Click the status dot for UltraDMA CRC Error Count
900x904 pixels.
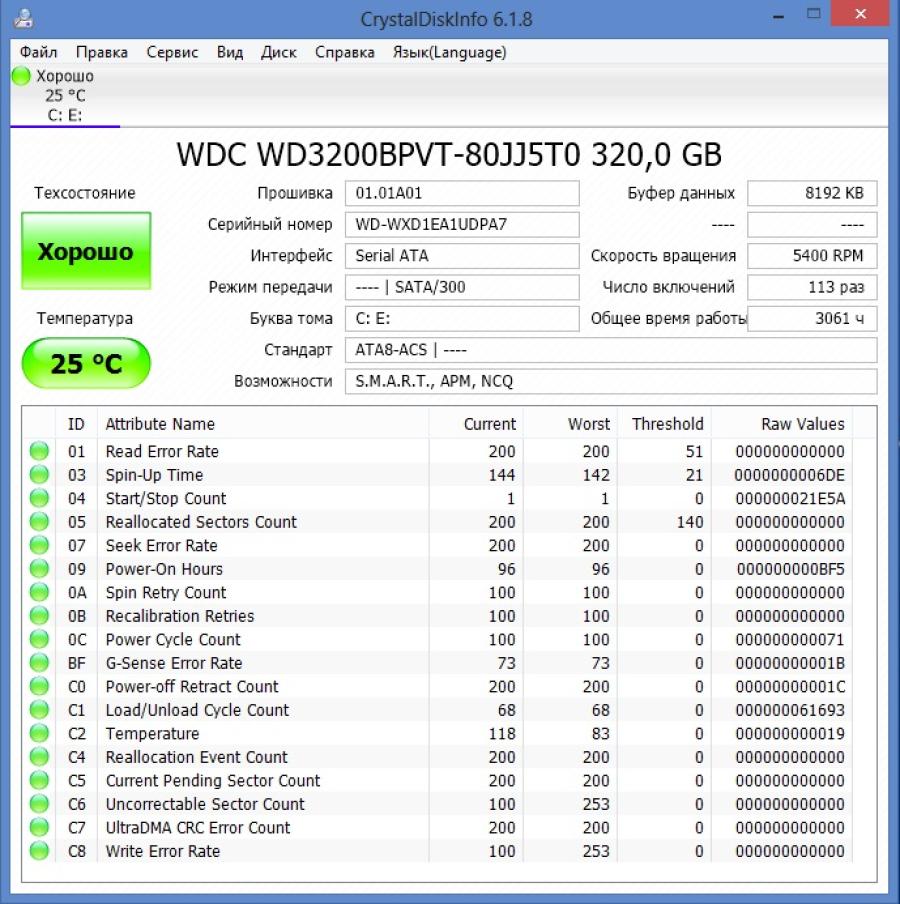38,828
